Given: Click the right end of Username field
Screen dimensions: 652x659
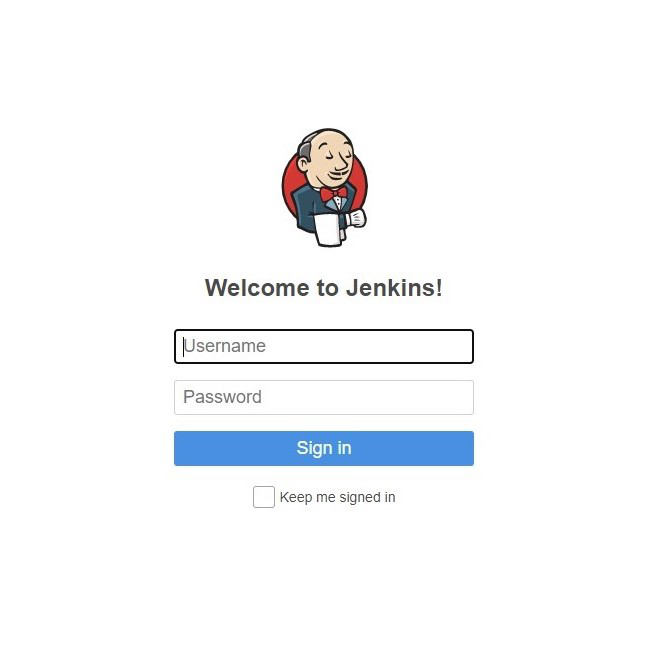Looking at the screenshot, I should click(460, 346).
